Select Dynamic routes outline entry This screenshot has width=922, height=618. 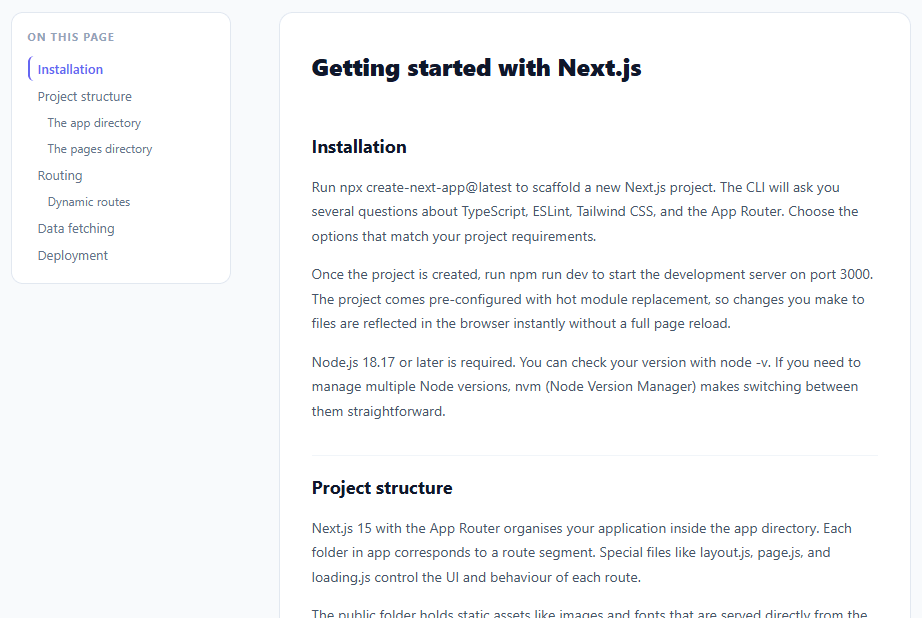tap(89, 202)
